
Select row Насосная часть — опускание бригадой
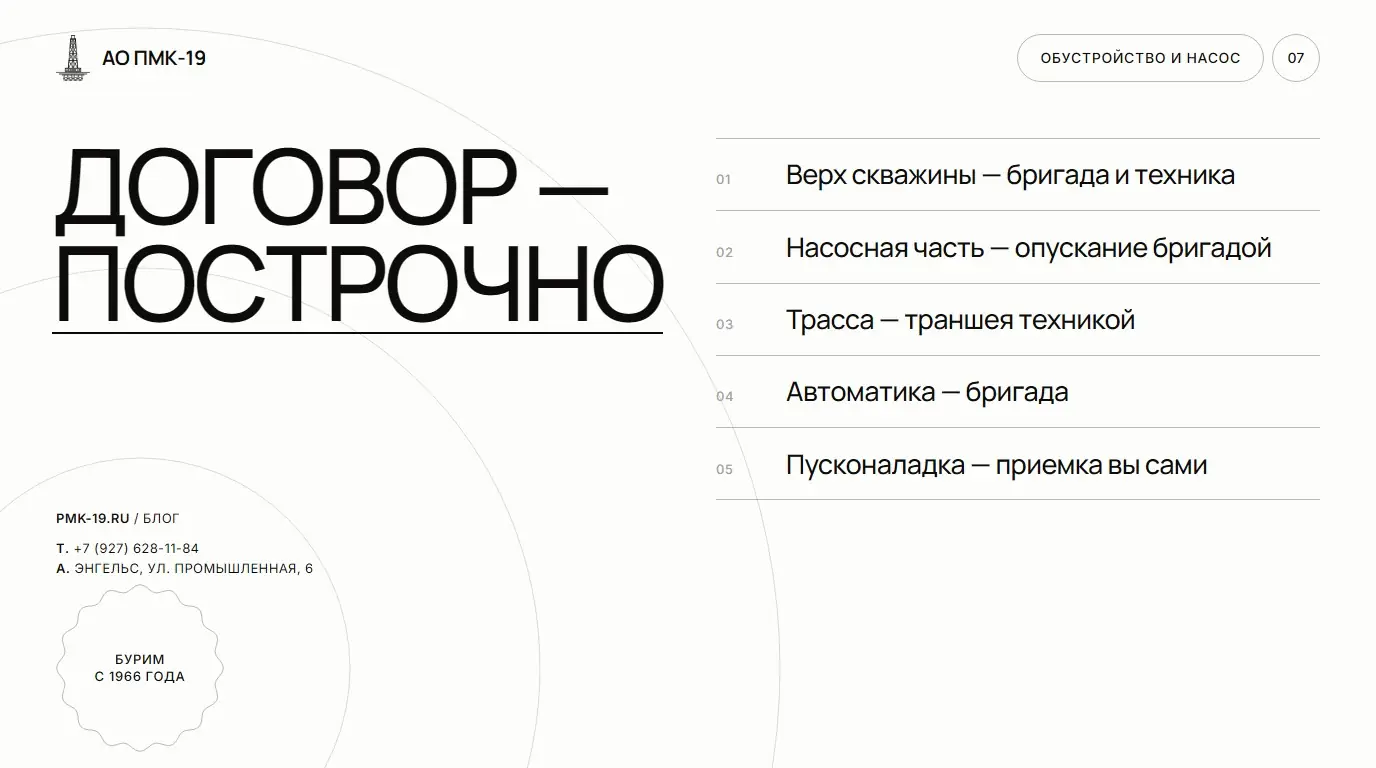click(x=1018, y=247)
